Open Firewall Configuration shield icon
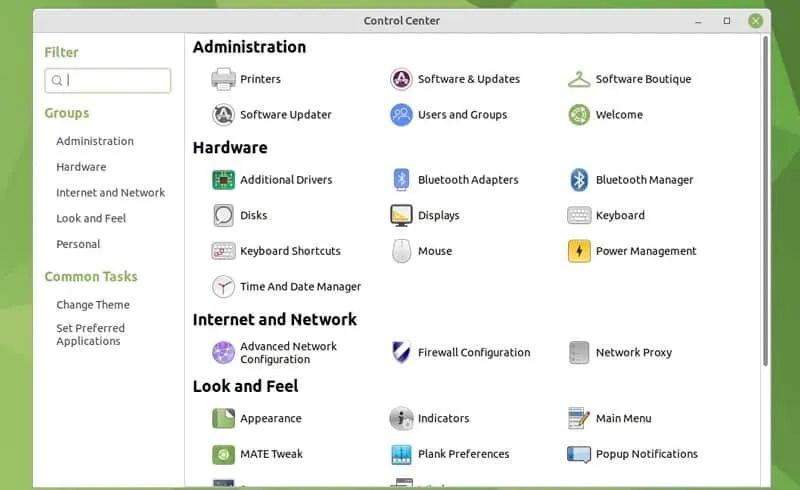The height and width of the screenshot is (490, 800). (401, 353)
